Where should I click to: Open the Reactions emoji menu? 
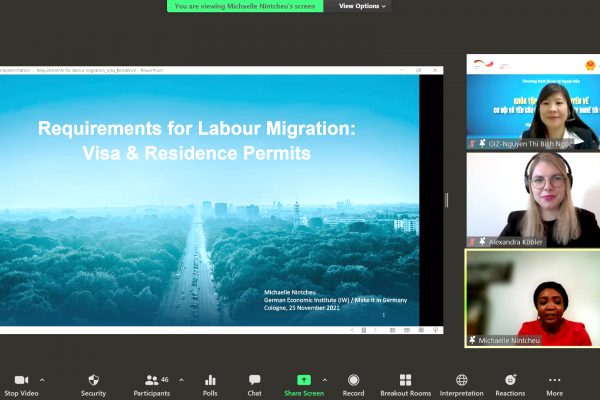click(510, 380)
